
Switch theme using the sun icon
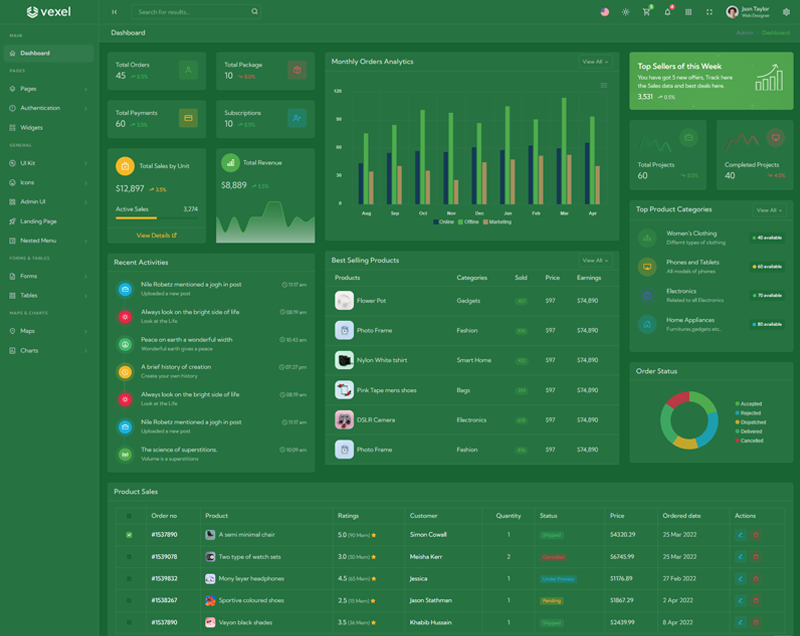pos(625,12)
